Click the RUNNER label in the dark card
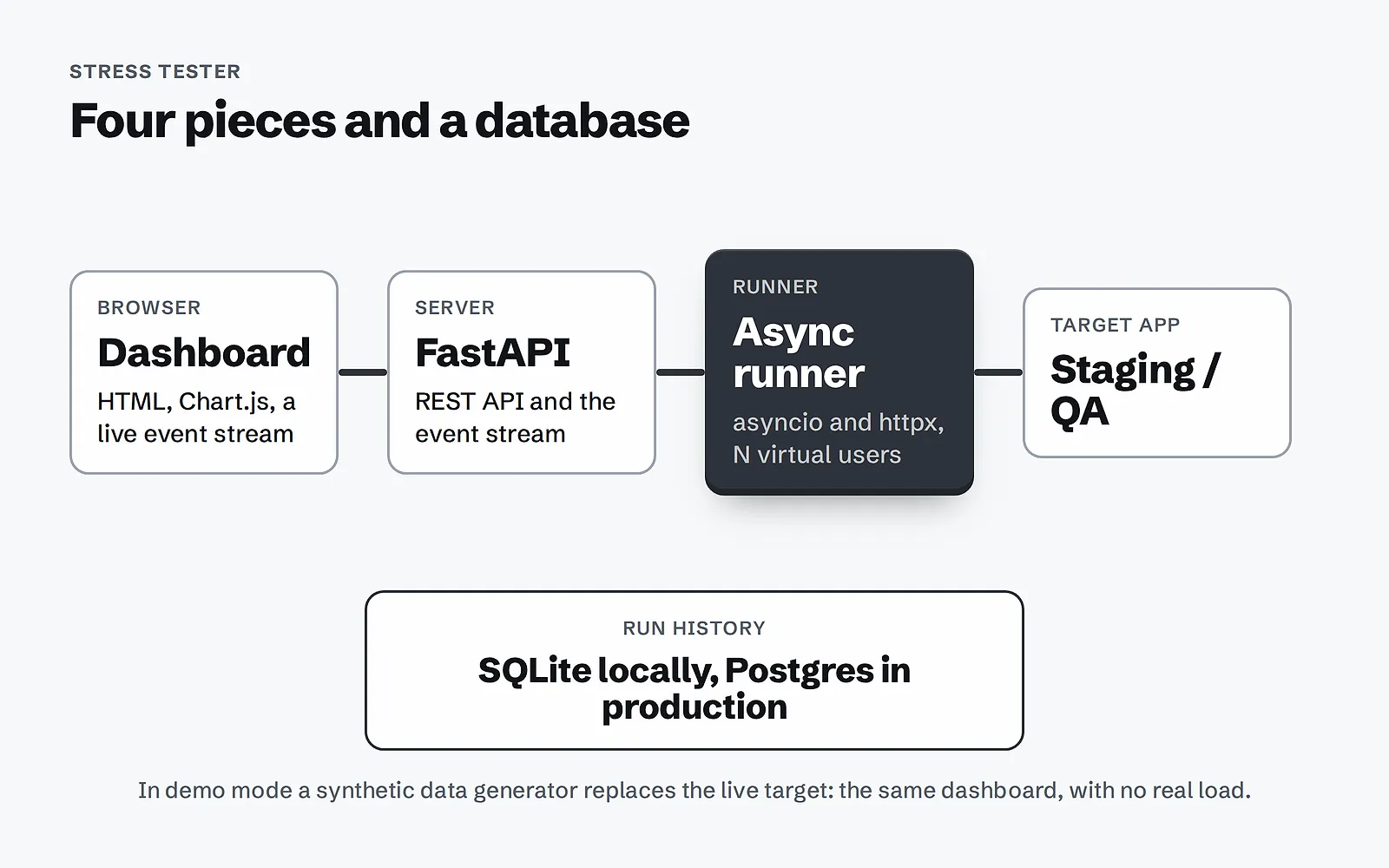 coord(775,286)
